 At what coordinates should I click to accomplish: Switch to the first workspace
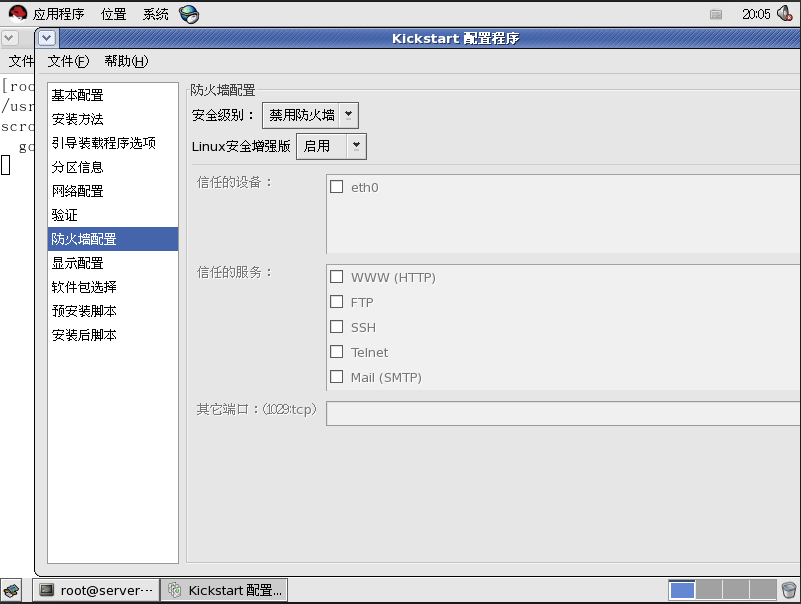[x=682, y=590]
